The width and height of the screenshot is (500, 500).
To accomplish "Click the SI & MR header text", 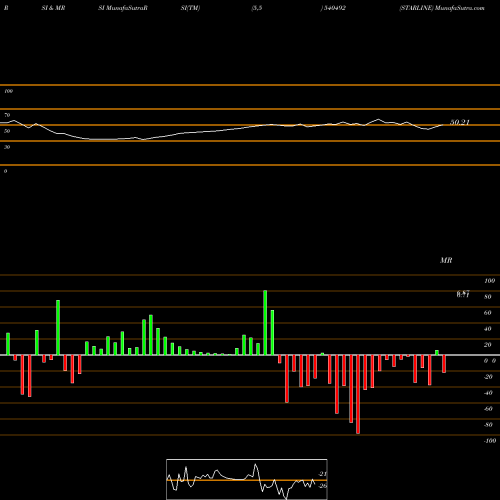I will 53,8.
